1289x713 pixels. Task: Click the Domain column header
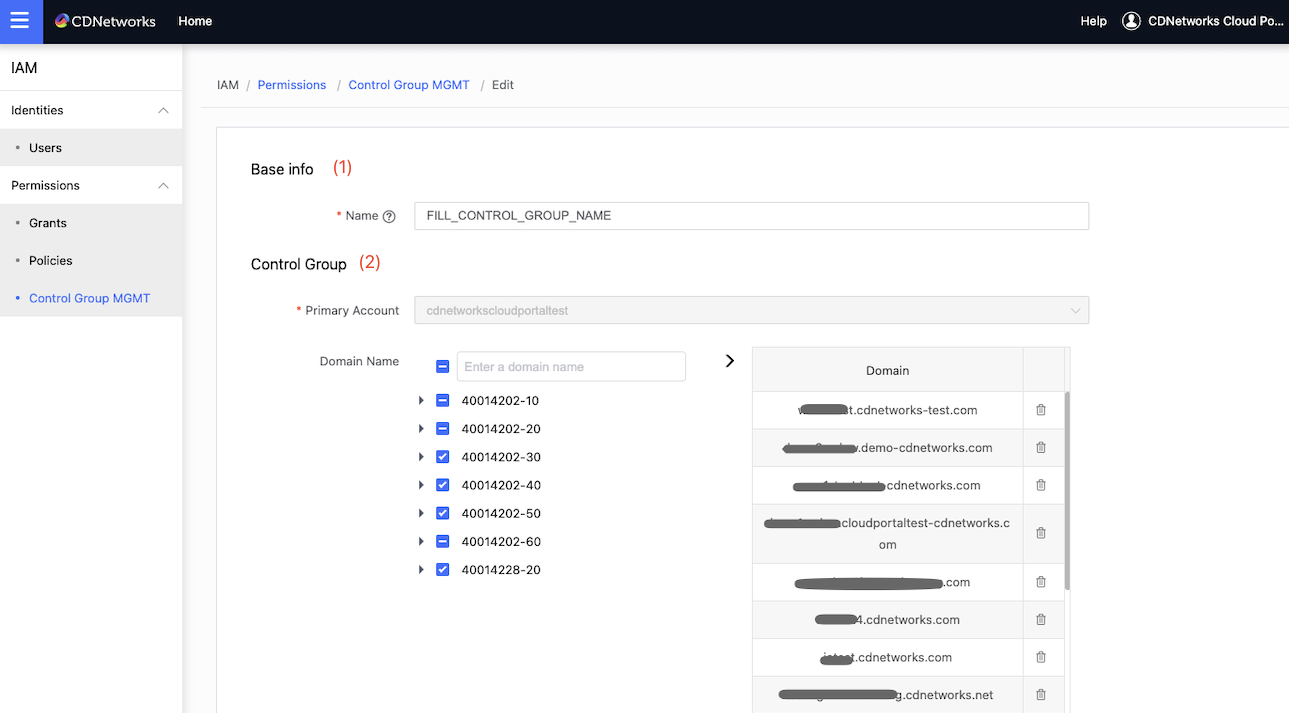coord(887,370)
